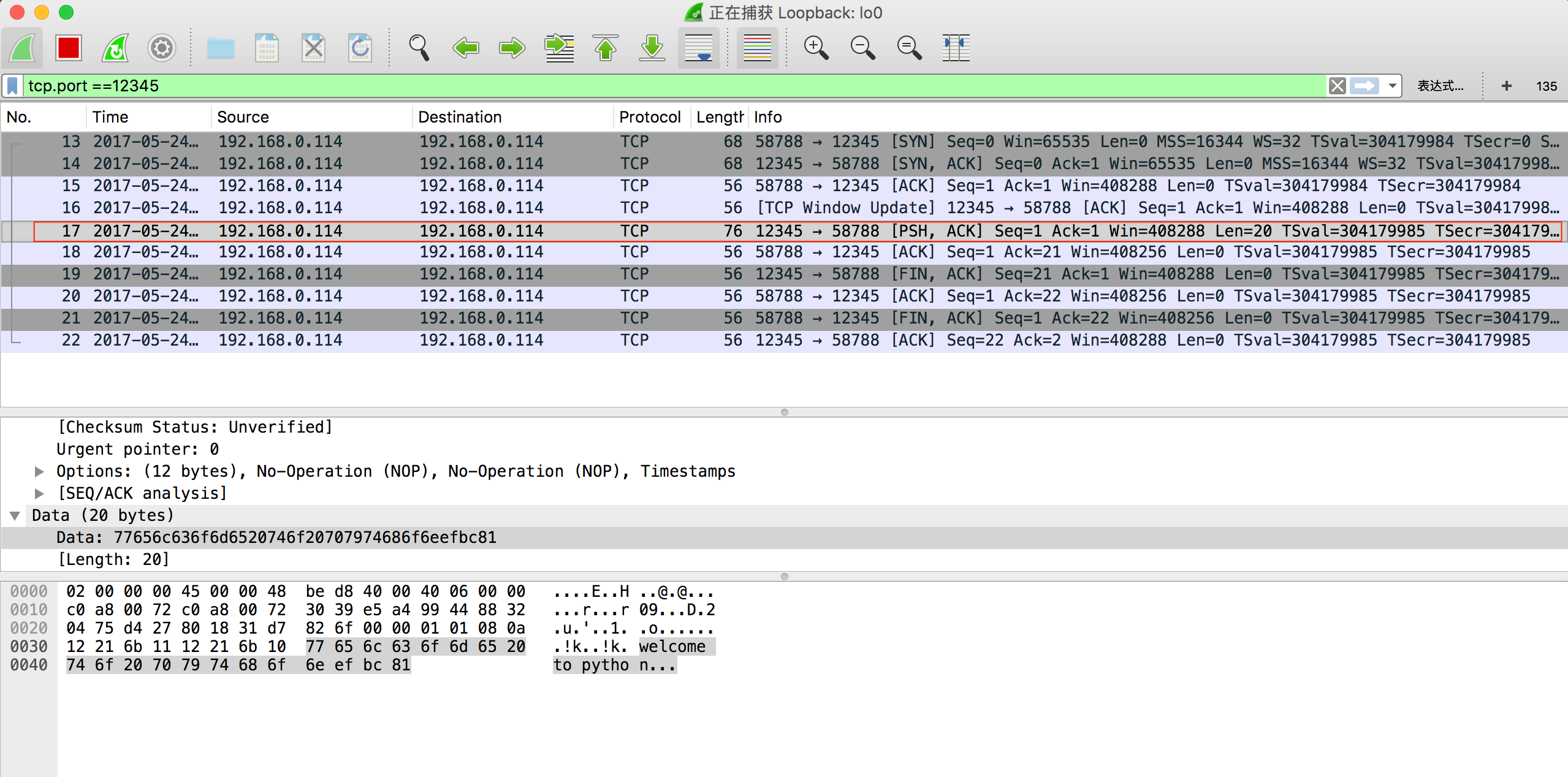Stop the running packet capture

[68, 48]
